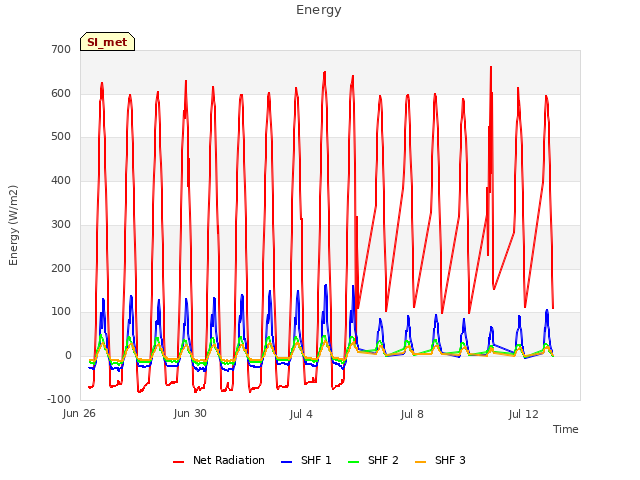Click the Jul 4 x-axis tick label

301,414
